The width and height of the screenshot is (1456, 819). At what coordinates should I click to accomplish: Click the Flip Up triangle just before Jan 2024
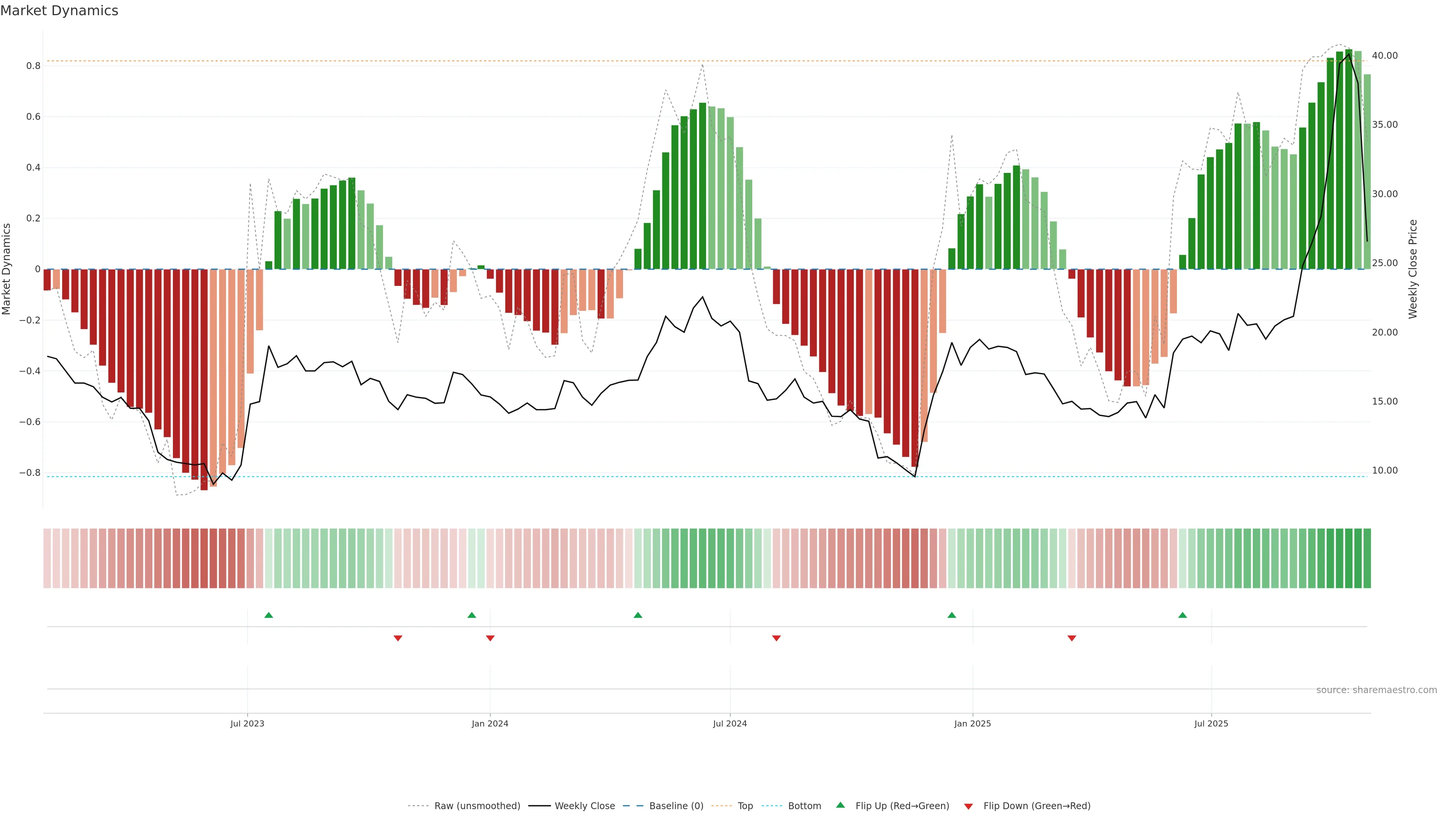pos(471,615)
